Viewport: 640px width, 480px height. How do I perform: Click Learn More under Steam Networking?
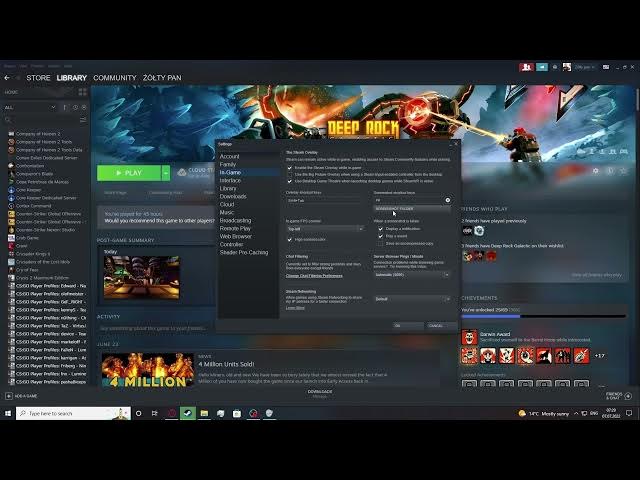[x=295, y=308]
